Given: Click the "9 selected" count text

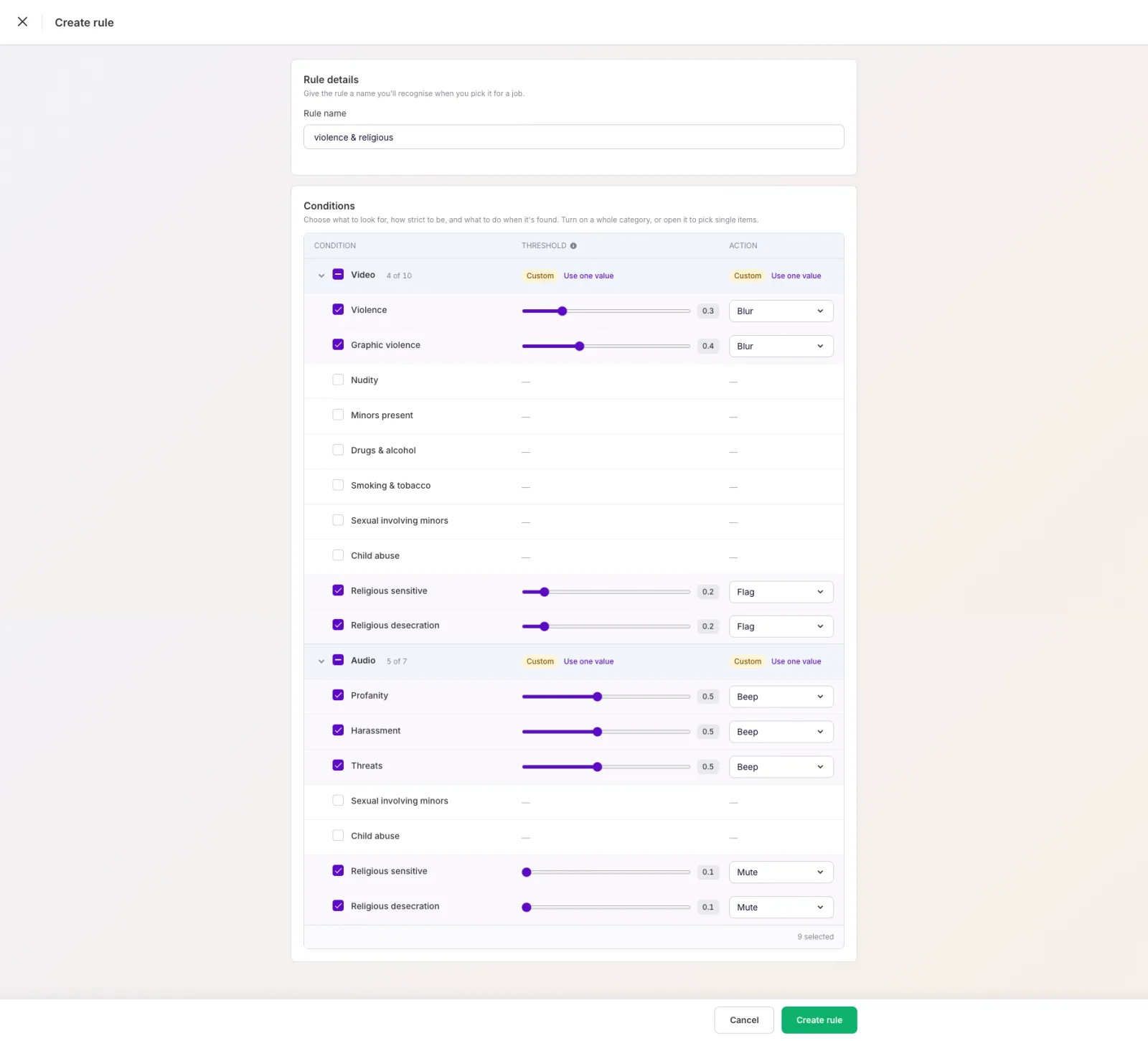Looking at the screenshot, I should point(815,937).
